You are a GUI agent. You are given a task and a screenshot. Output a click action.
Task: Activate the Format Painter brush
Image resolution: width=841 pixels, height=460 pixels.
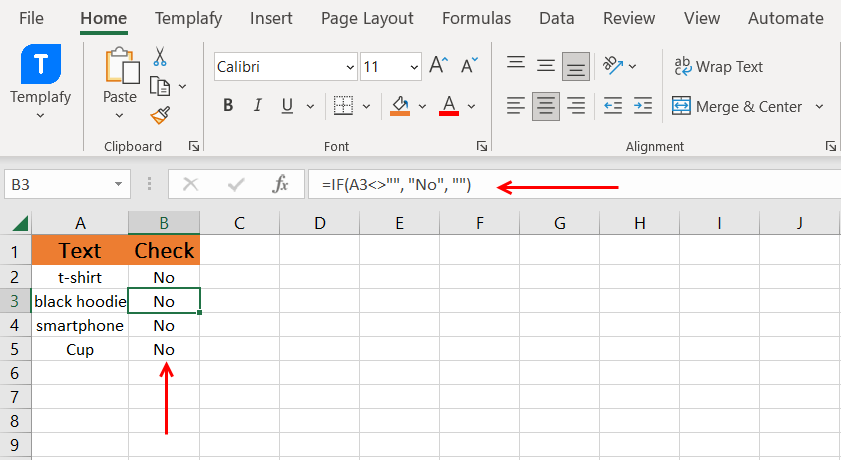click(x=160, y=115)
